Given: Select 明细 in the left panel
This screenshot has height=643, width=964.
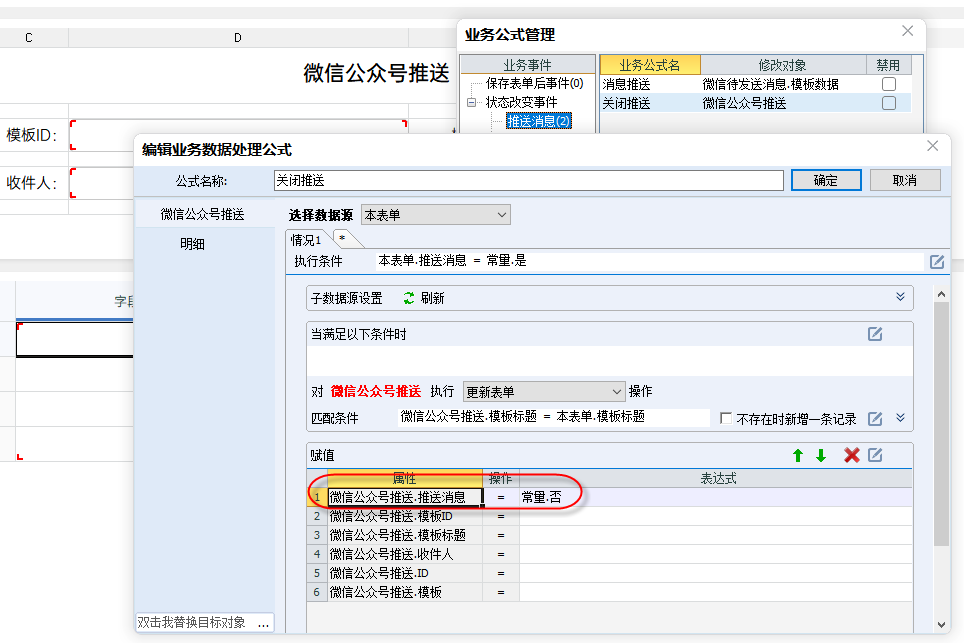Looking at the screenshot, I should tap(192, 244).
